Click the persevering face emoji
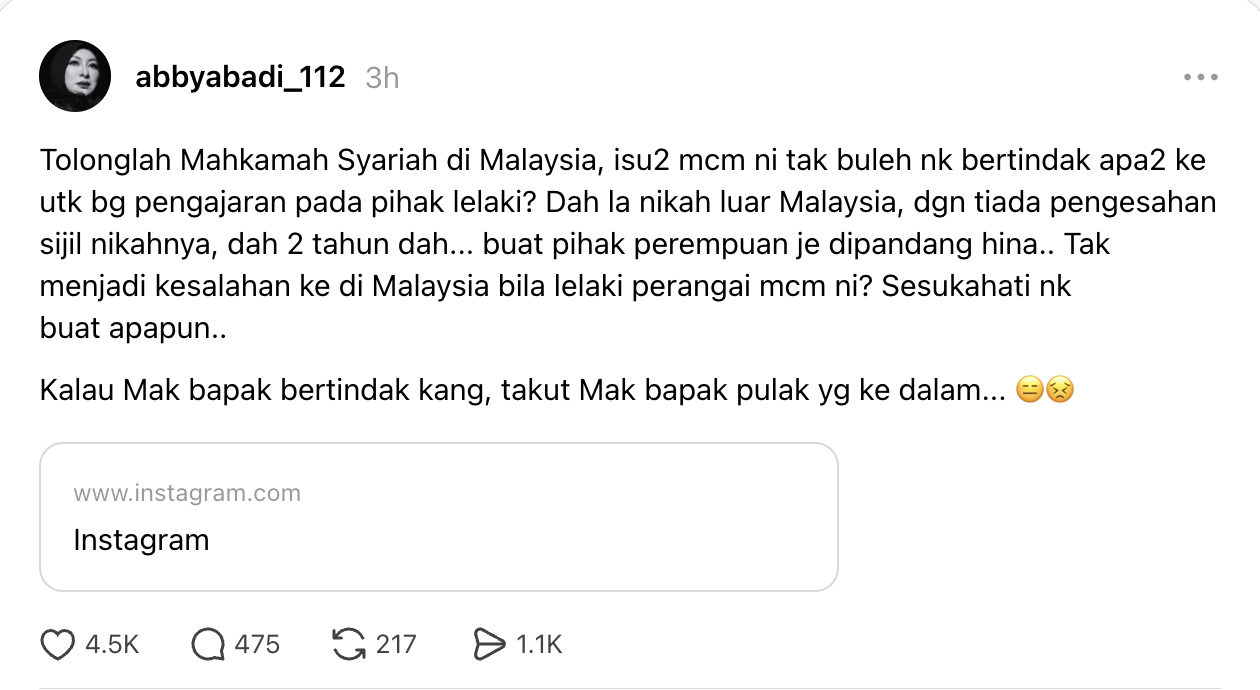This screenshot has height=690, width=1260. tap(1059, 390)
